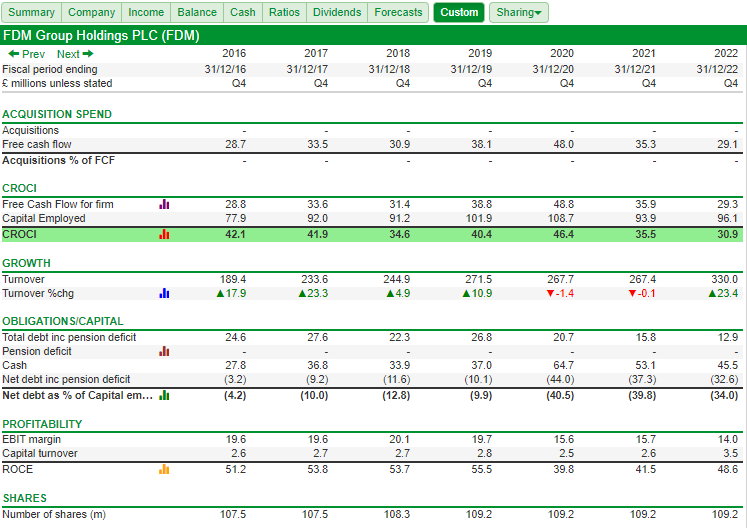Screen dimensions: 747x528
Task: Select fiscal period ending 31/12/19
Action: 471,70
